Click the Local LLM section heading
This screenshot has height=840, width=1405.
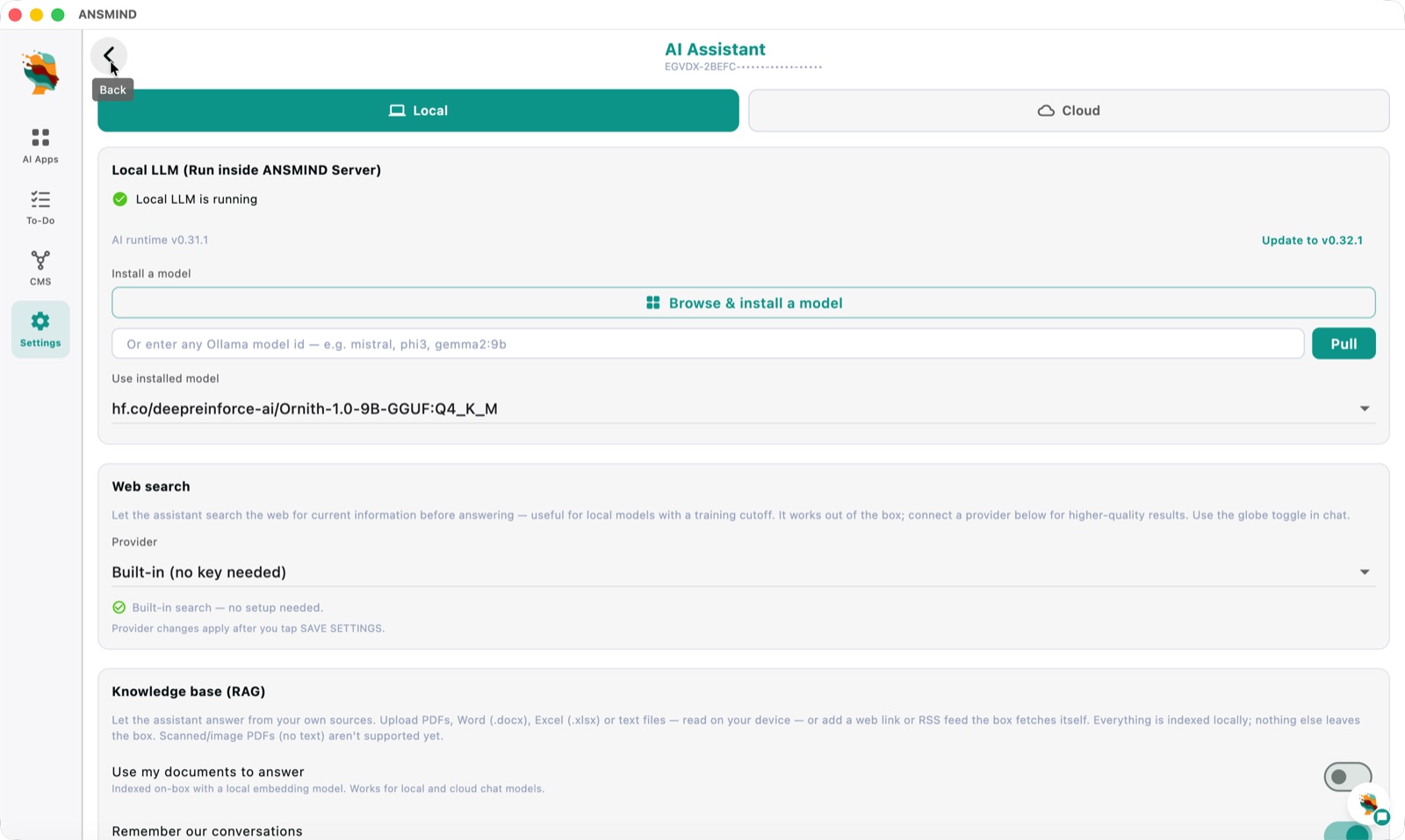click(247, 170)
